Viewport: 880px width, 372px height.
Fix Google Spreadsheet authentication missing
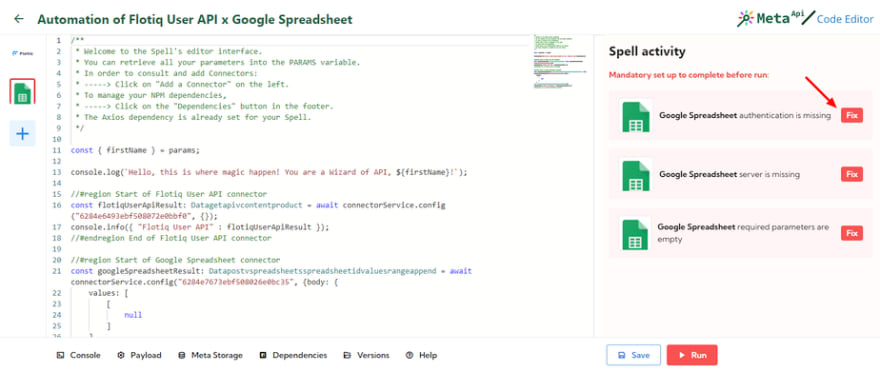851,116
